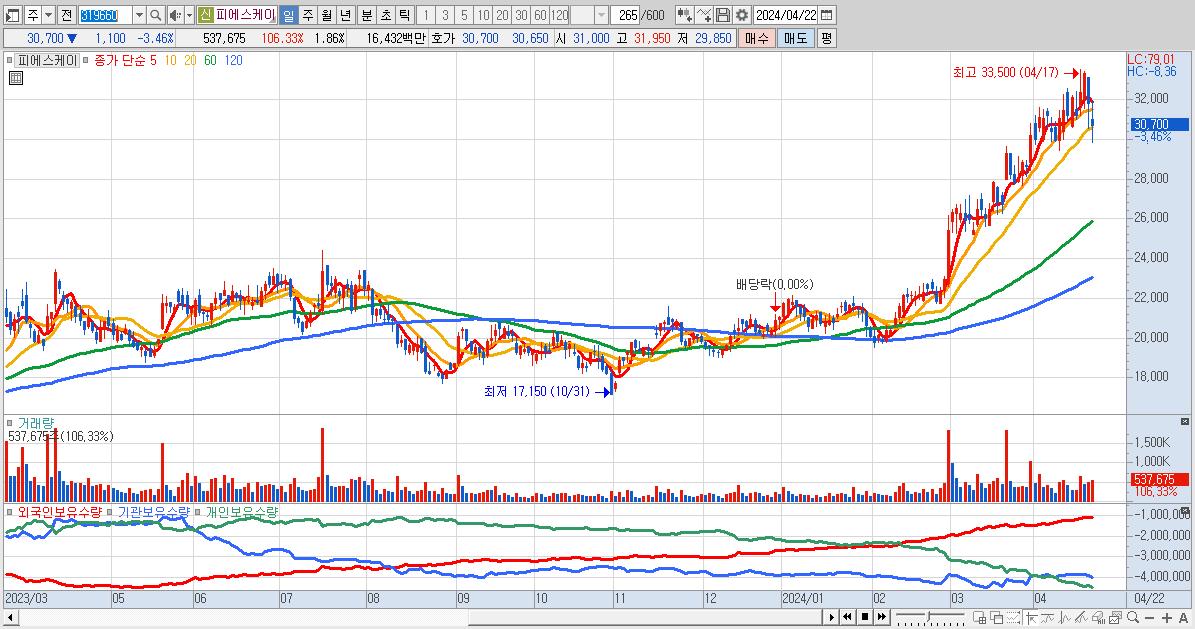1195x629 pixels.
Task: Close the volume panel with x button
Action: 1184,422
